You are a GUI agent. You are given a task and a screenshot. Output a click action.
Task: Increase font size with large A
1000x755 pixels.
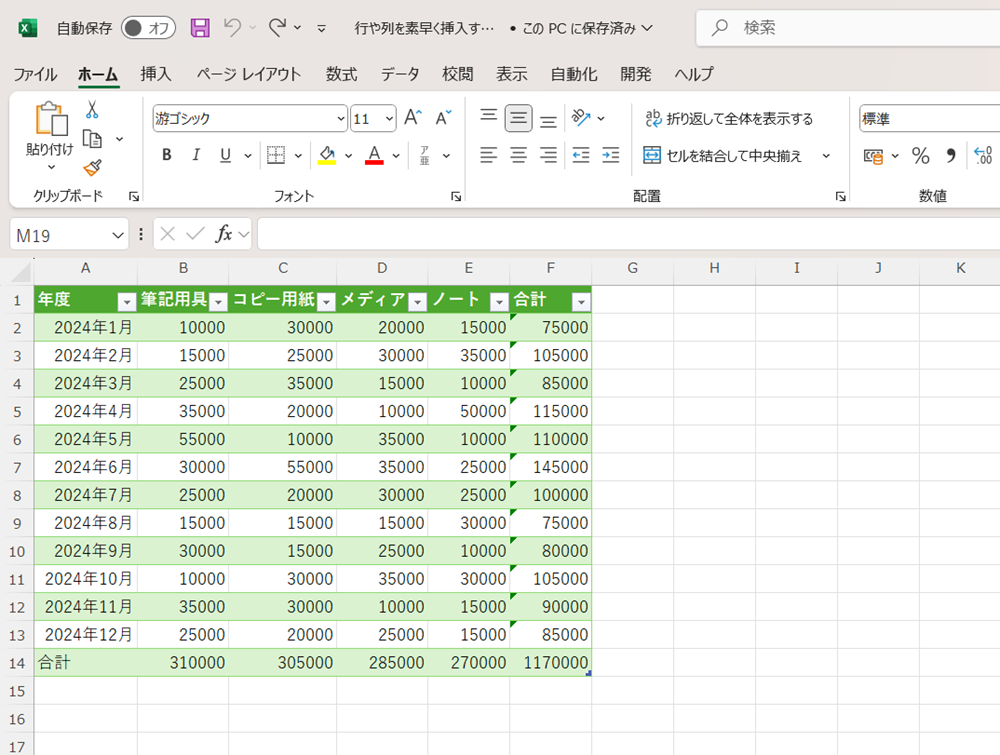point(413,118)
